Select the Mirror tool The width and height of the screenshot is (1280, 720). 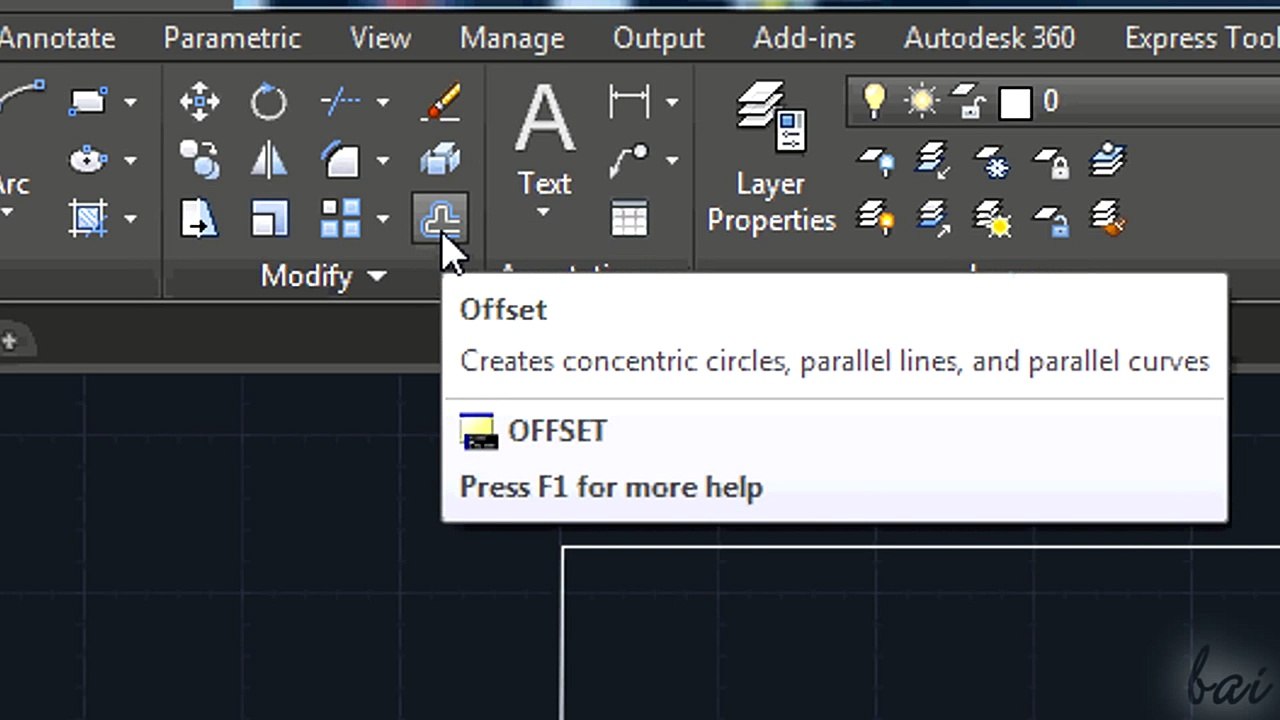coord(269,160)
